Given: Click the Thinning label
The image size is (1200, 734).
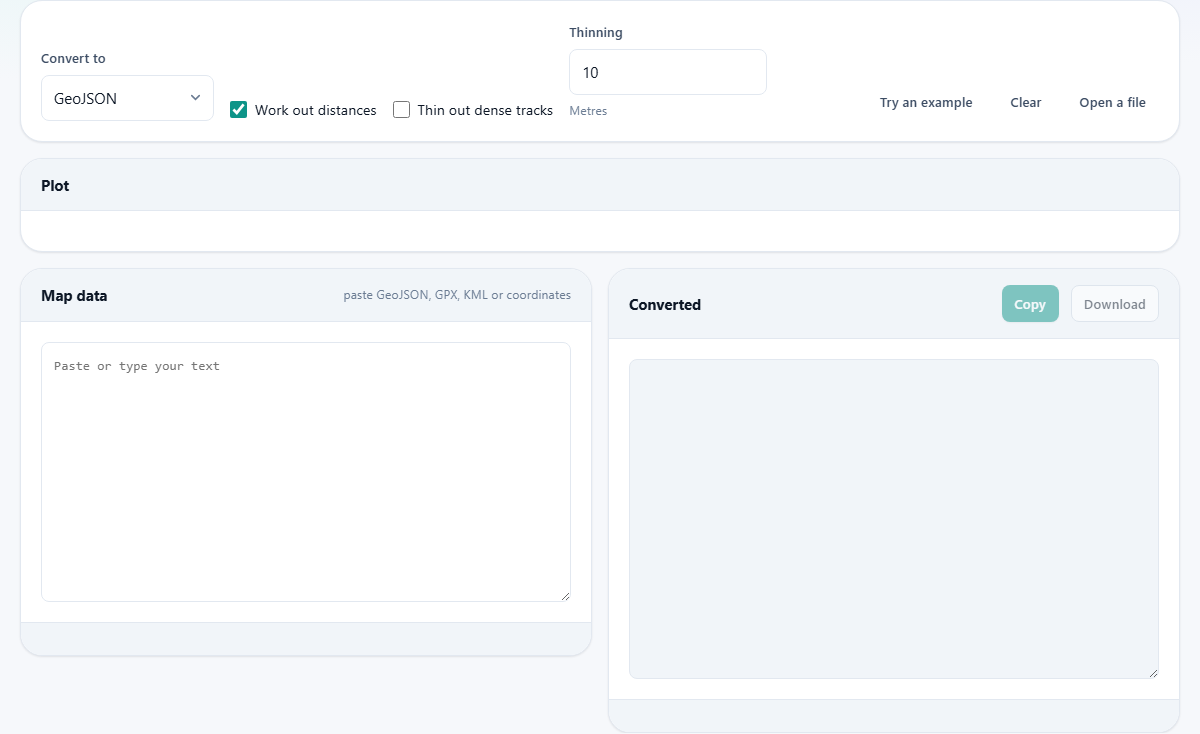Looking at the screenshot, I should (596, 32).
